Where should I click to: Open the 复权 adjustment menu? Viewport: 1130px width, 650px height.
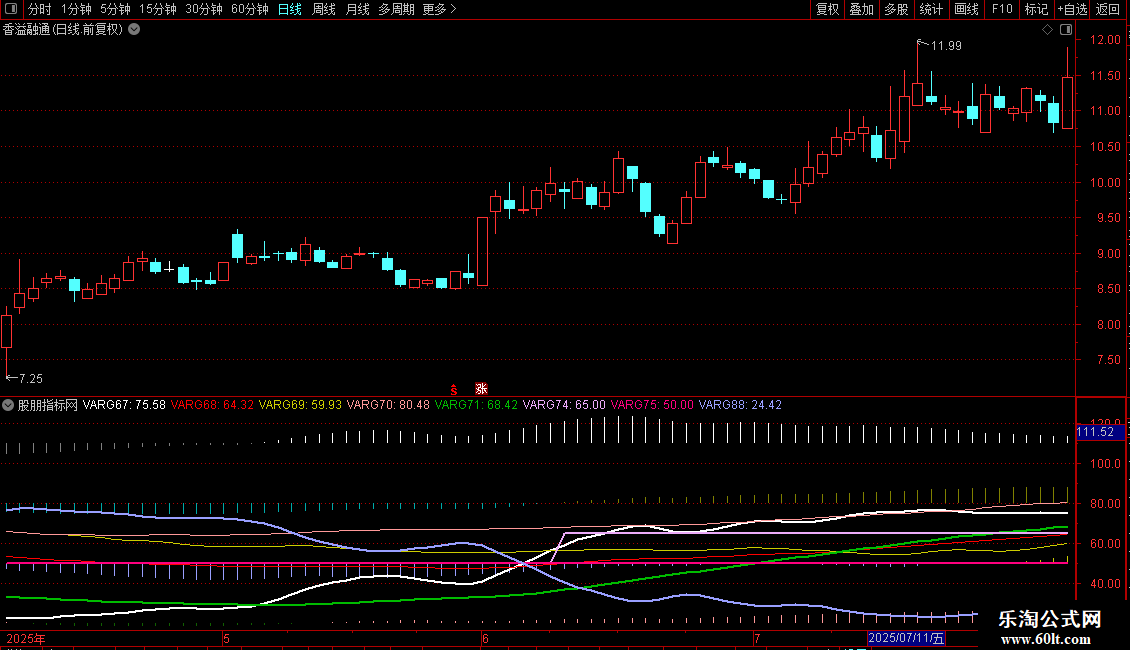click(x=827, y=9)
